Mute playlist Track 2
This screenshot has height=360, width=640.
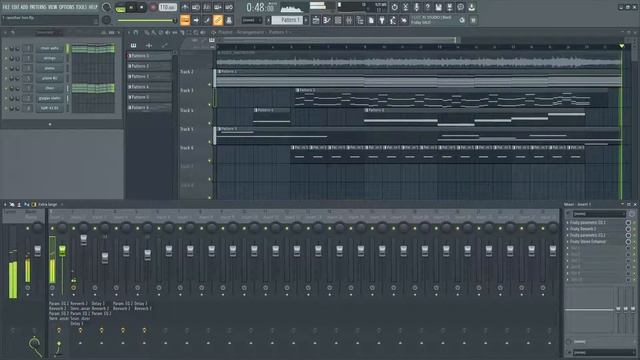[210, 85]
